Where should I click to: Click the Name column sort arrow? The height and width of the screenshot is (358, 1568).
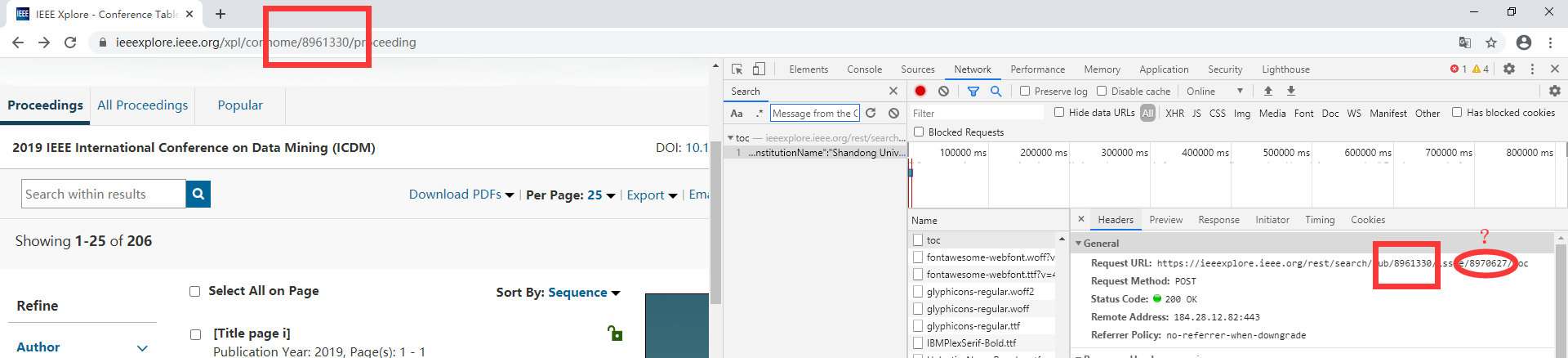coord(1062,239)
